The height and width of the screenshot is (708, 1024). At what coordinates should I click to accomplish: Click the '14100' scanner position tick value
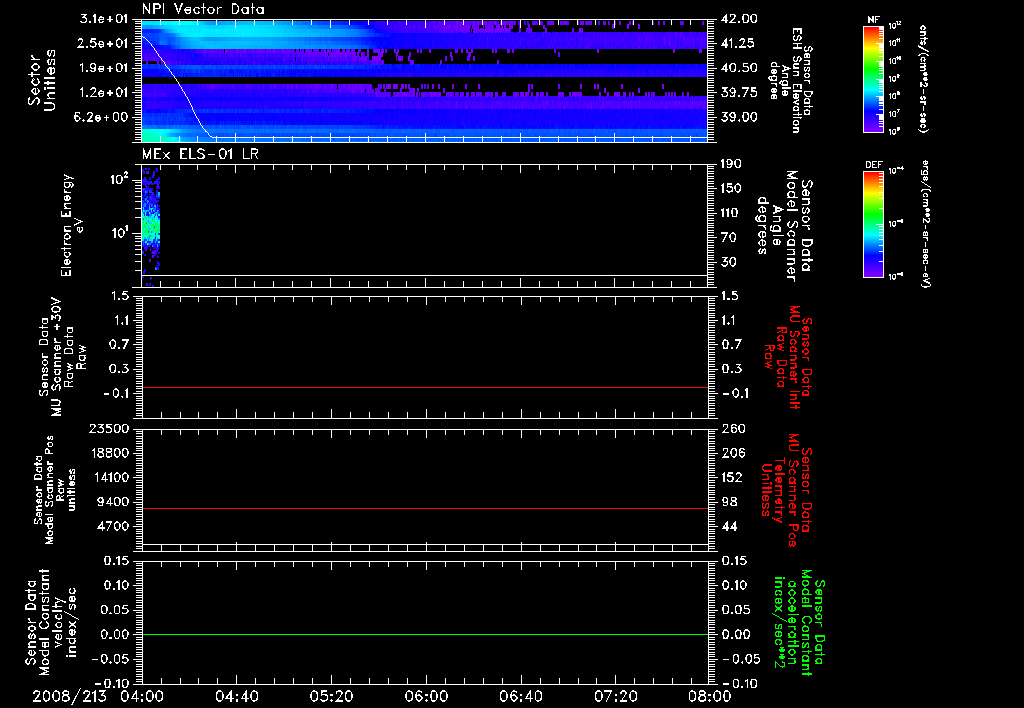[x=109, y=477]
